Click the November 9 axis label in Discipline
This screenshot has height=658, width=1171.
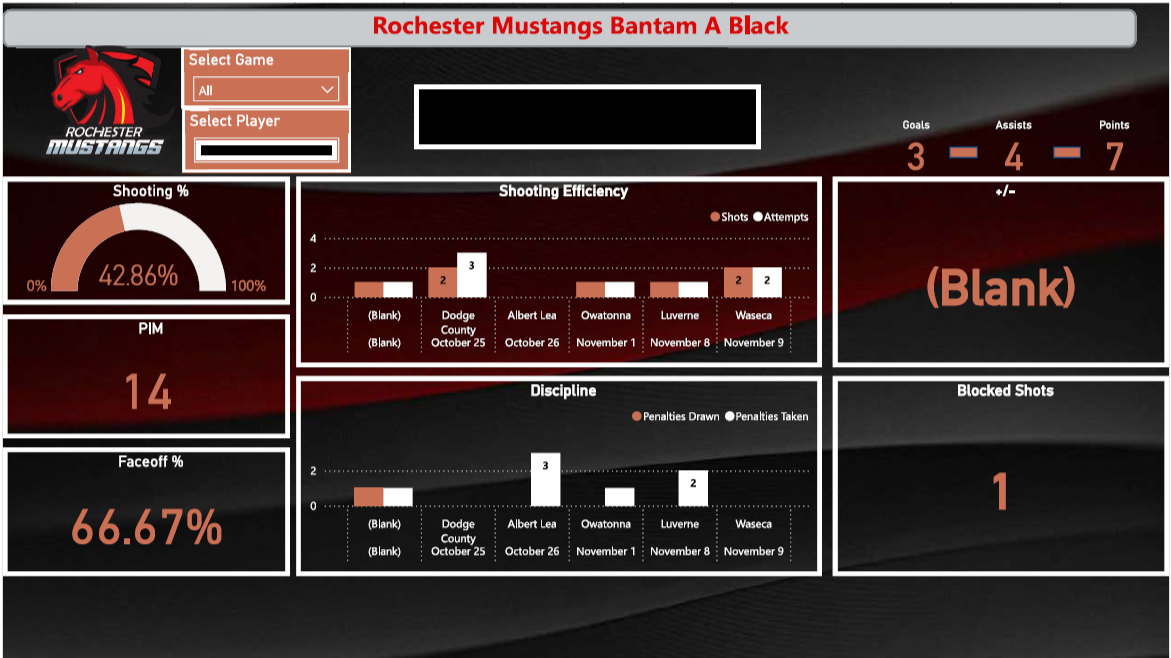pyautogui.click(x=754, y=551)
